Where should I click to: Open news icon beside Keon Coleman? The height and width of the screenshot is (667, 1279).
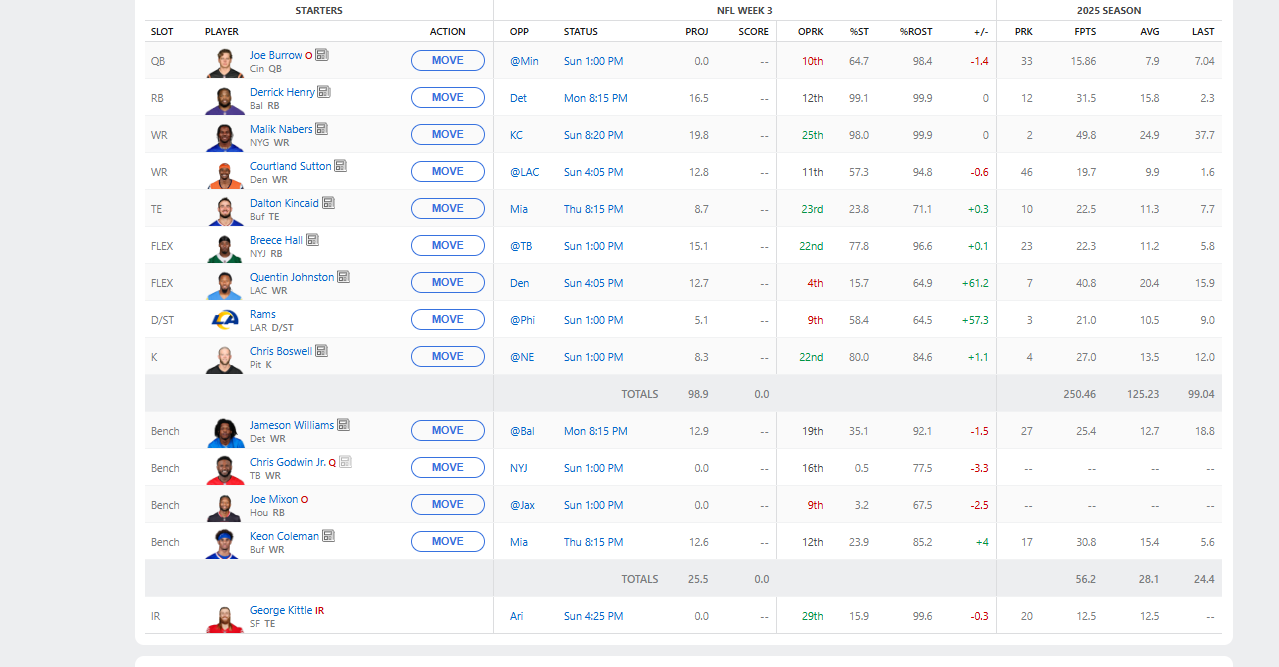click(328, 536)
